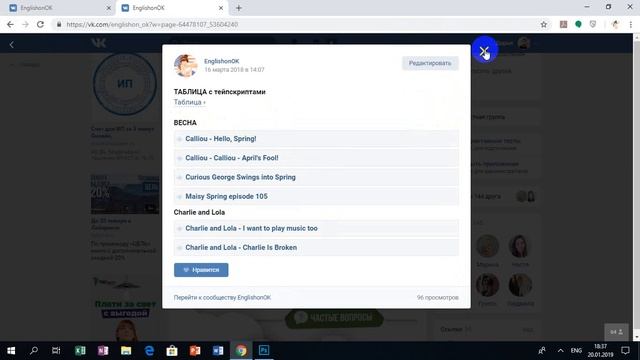Launch OneNote from taskbar
This screenshot has height=360, width=640.
[x=103, y=351]
